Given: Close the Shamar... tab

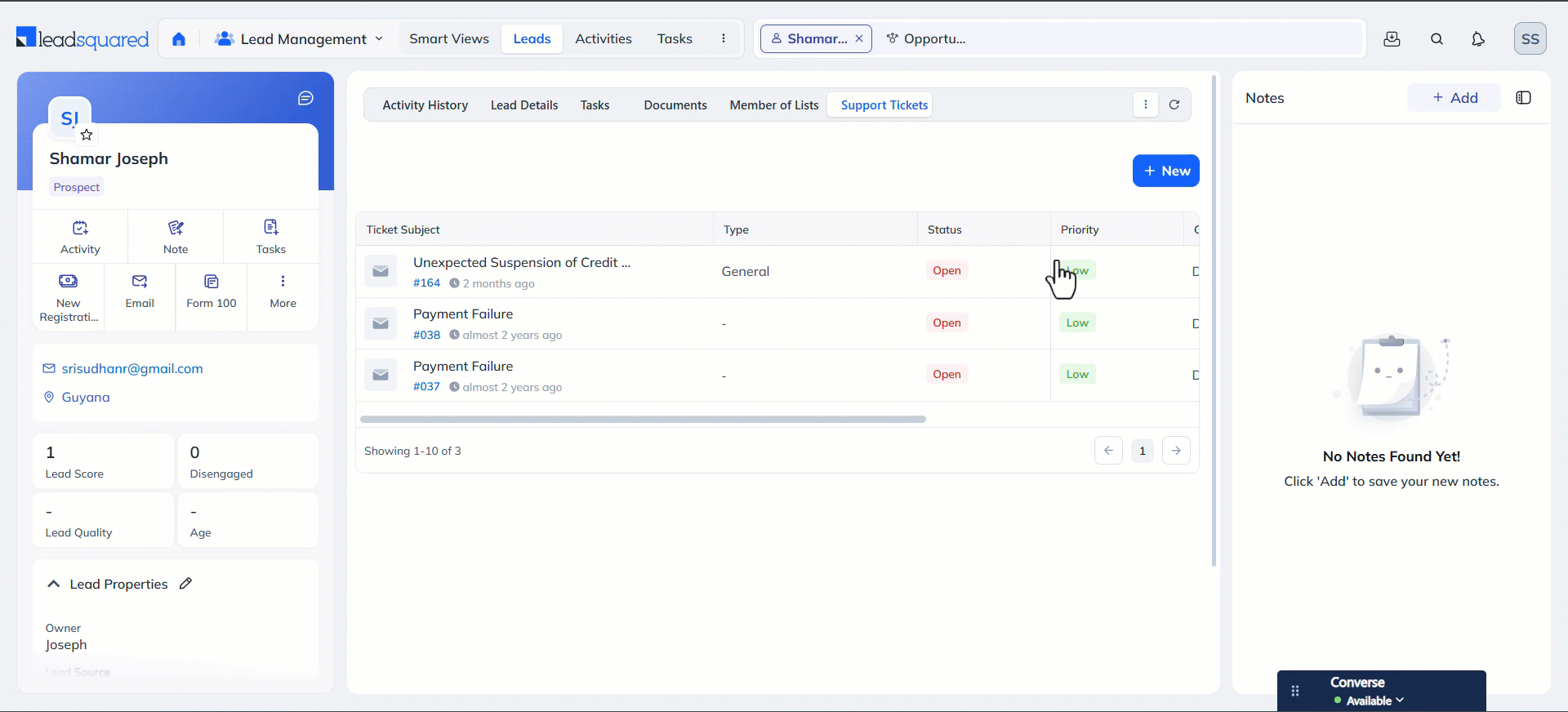Looking at the screenshot, I should coord(859,38).
